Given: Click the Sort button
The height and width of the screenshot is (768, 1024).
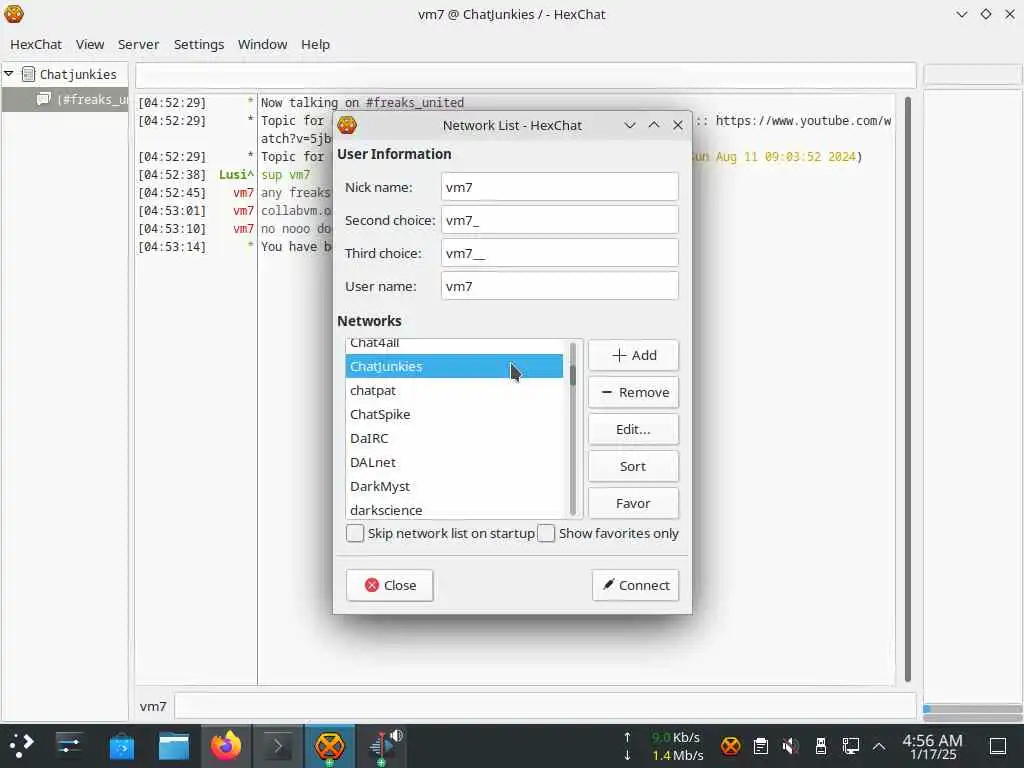Looking at the screenshot, I should (633, 466).
